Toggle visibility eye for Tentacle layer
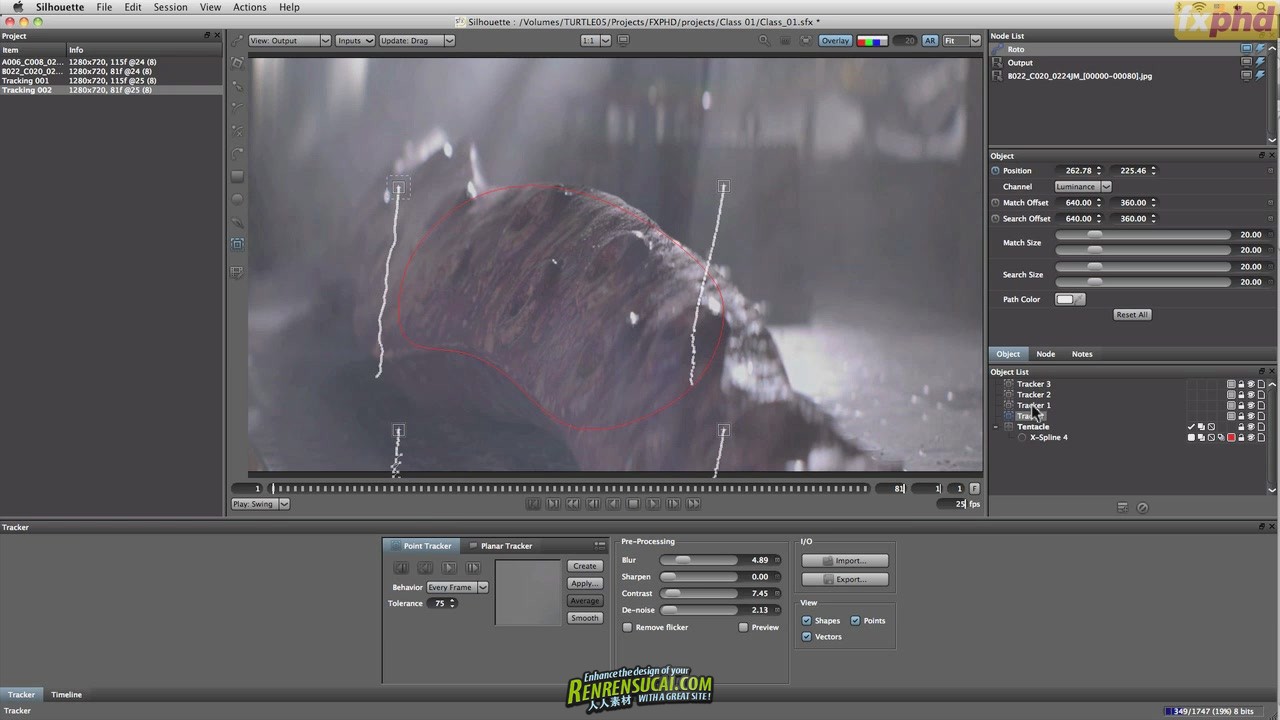Image resolution: width=1280 pixels, height=720 pixels. coord(1251,427)
